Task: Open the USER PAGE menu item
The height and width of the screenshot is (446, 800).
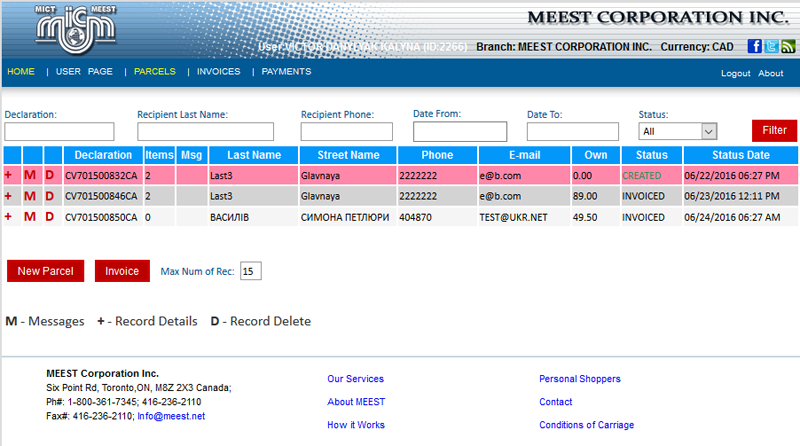Action: click(84, 71)
